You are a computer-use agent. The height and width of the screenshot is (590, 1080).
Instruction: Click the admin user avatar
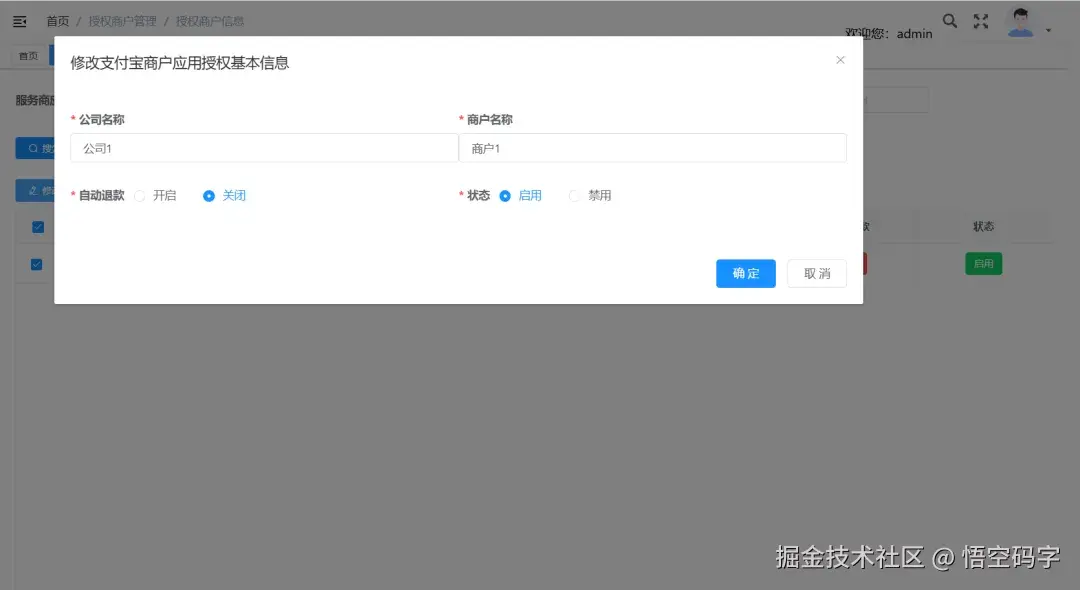[x=1020, y=21]
